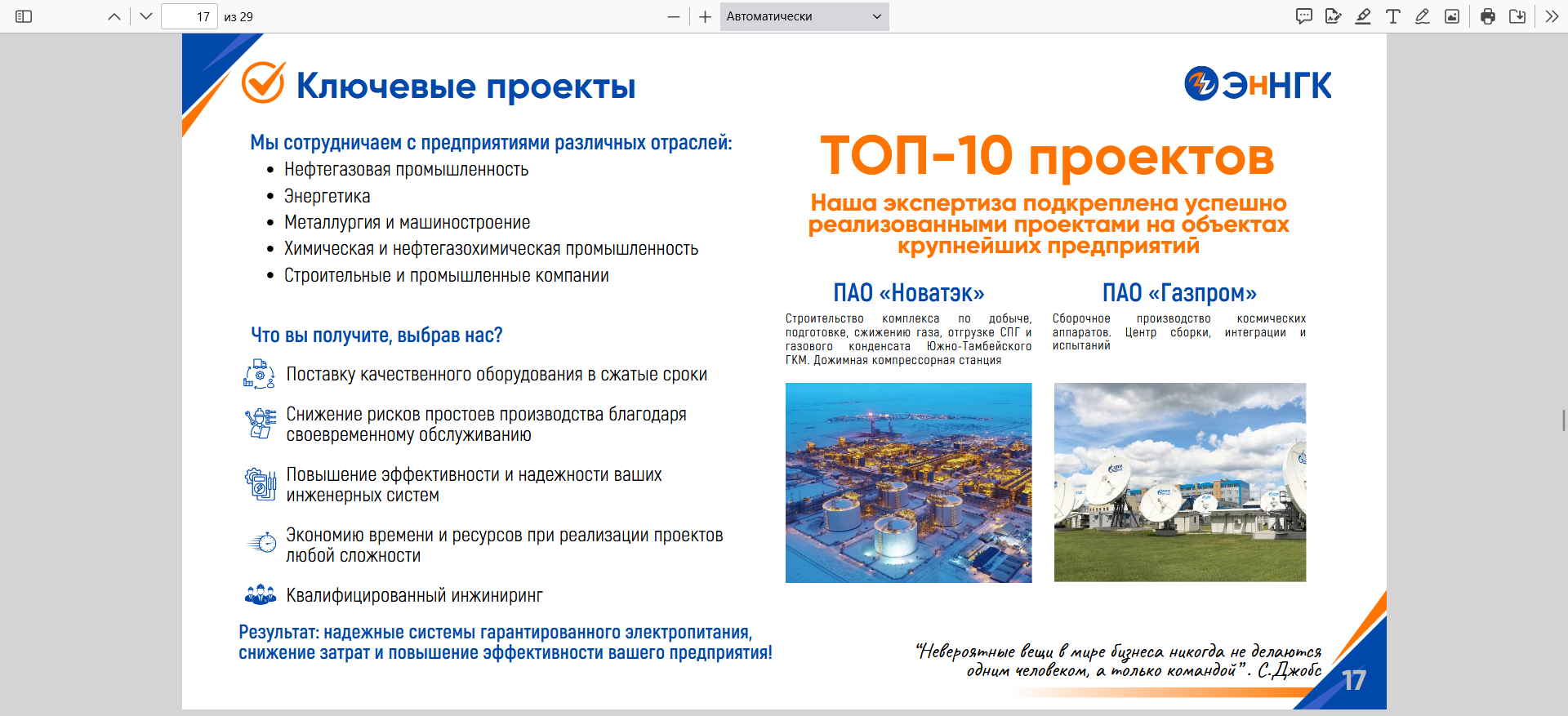Click the ПАО «Новатэк» heading
The height and width of the screenshot is (716, 1568).
(909, 293)
